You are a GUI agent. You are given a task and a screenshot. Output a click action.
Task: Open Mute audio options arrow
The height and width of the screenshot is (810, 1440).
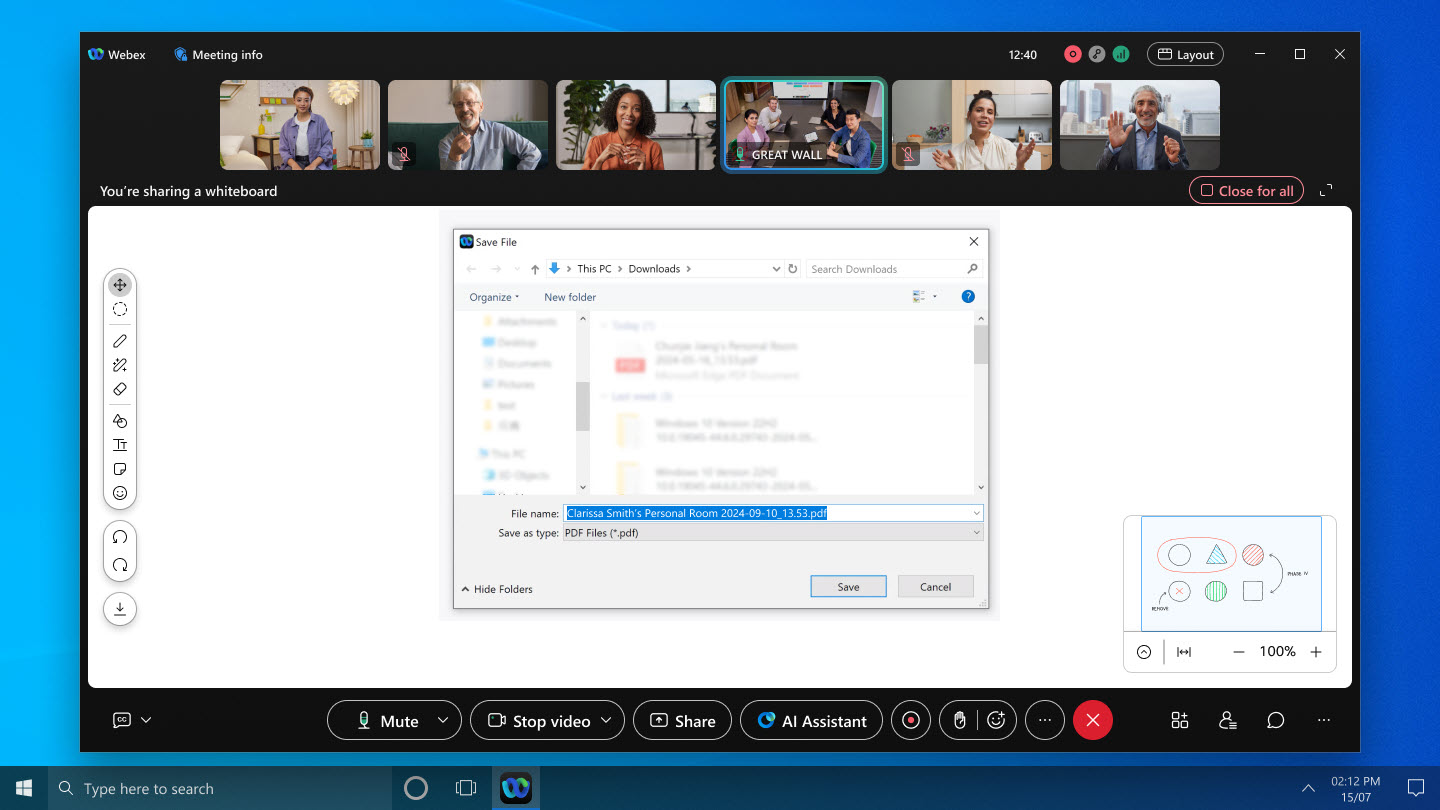coord(443,720)
